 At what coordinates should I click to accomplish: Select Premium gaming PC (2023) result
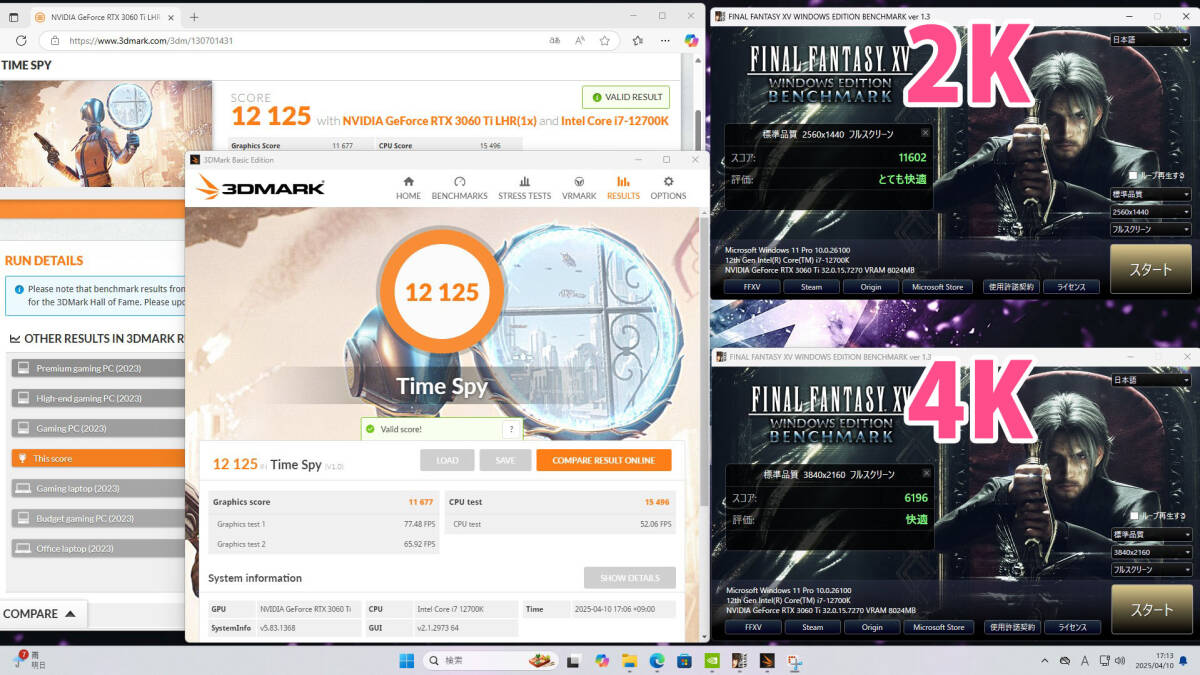(98, 368)
